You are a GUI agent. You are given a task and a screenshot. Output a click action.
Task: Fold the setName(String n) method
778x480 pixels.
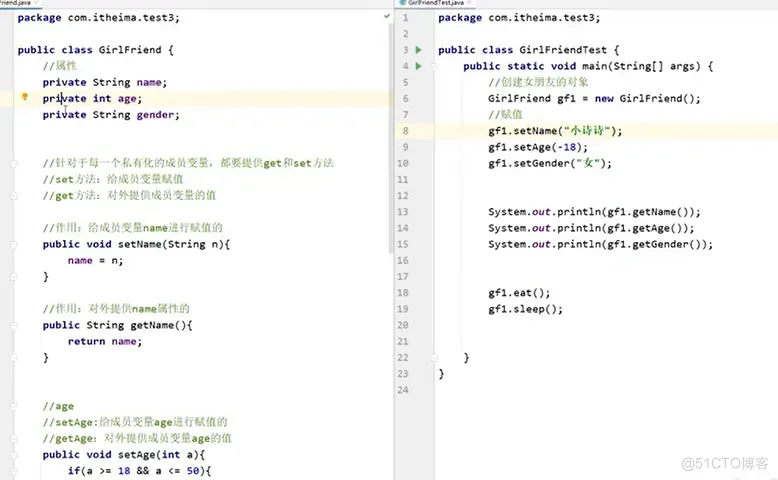13,244
